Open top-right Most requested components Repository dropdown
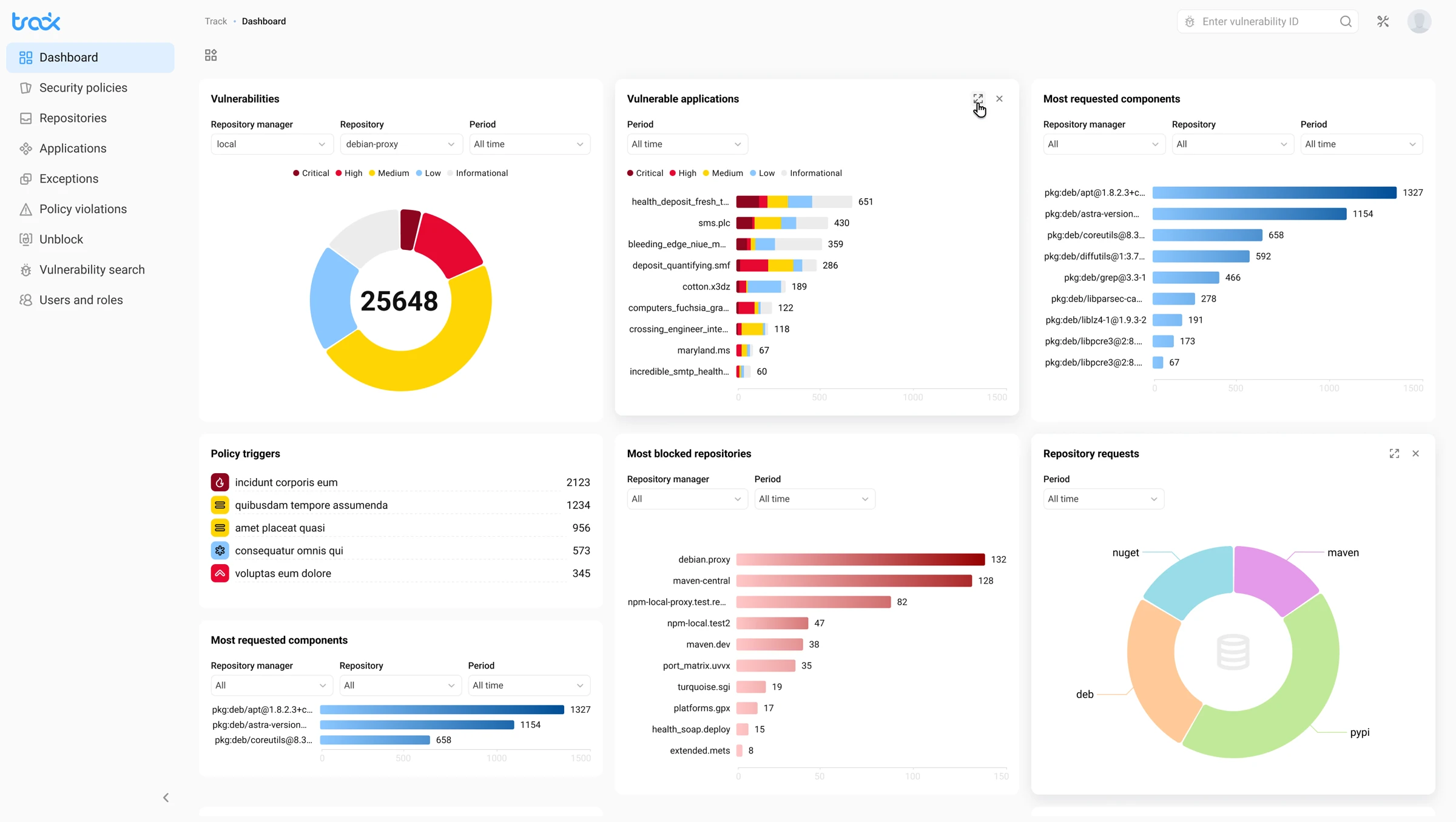The width and height of the screenshot is (1456, 822). (1233, 144)
